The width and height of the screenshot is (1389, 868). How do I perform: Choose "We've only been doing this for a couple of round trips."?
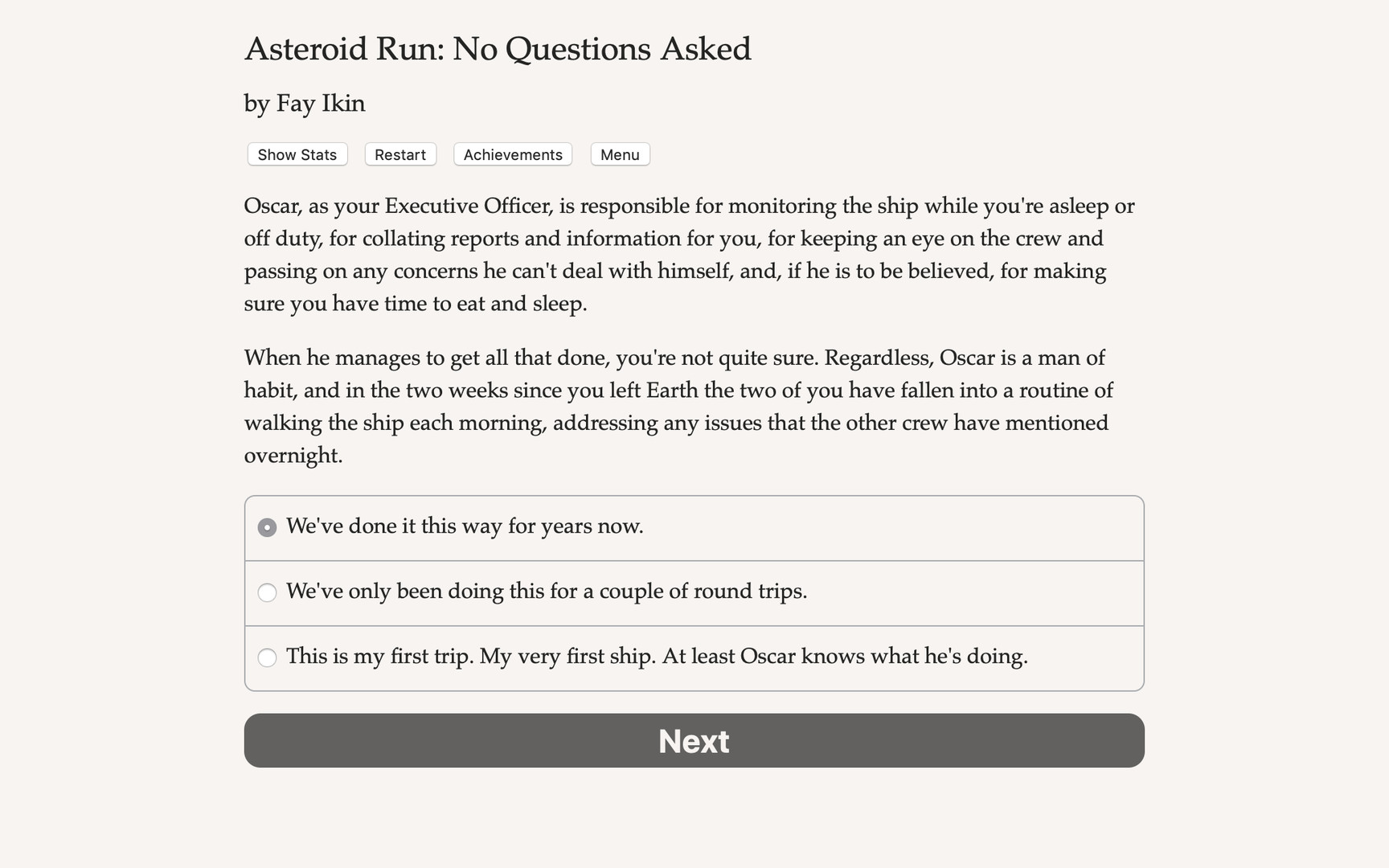547,592
